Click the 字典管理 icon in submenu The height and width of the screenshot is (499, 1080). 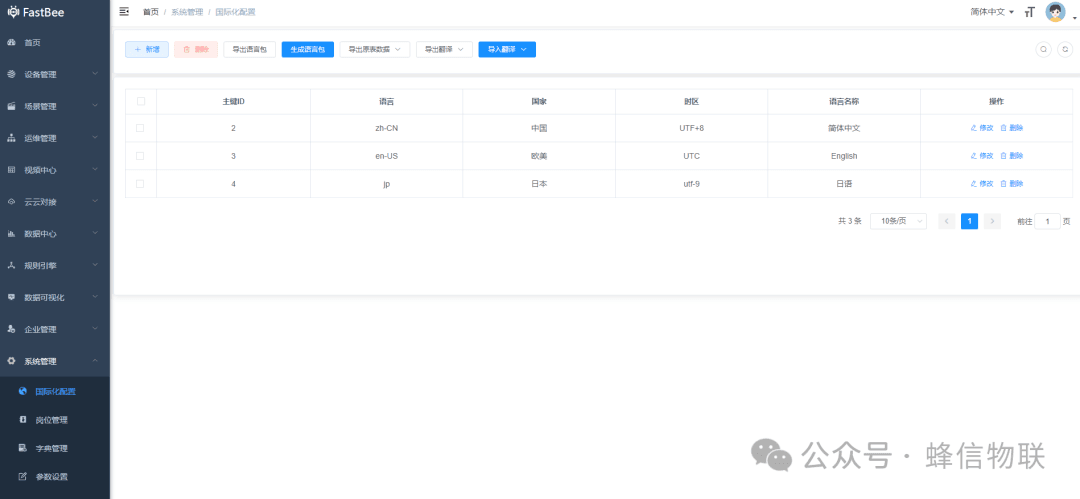[x=23, y=448]
